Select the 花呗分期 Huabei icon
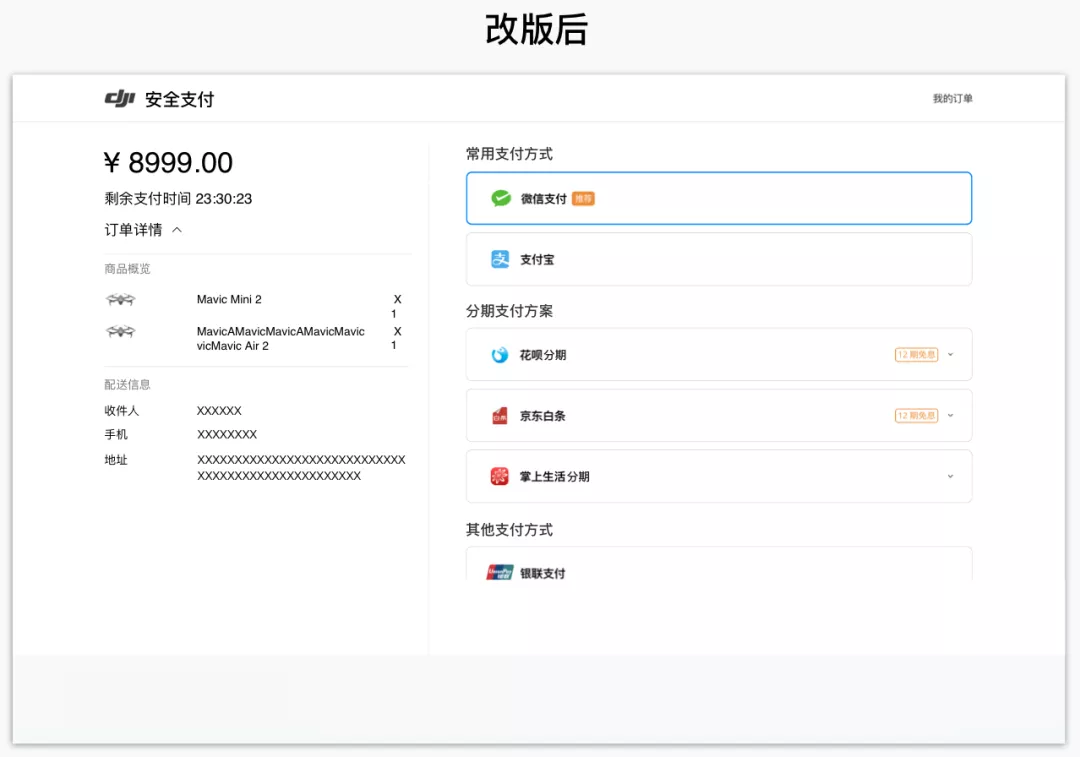 [498, 354]
